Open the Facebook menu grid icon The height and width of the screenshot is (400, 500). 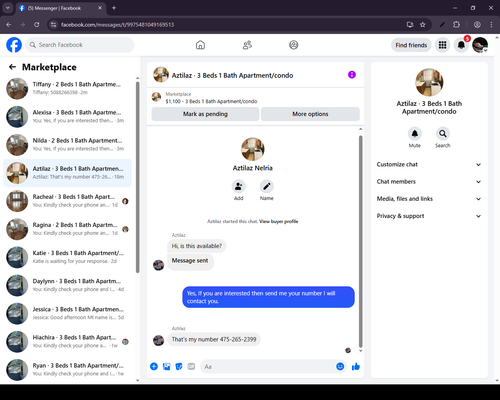tap(442, 45)
